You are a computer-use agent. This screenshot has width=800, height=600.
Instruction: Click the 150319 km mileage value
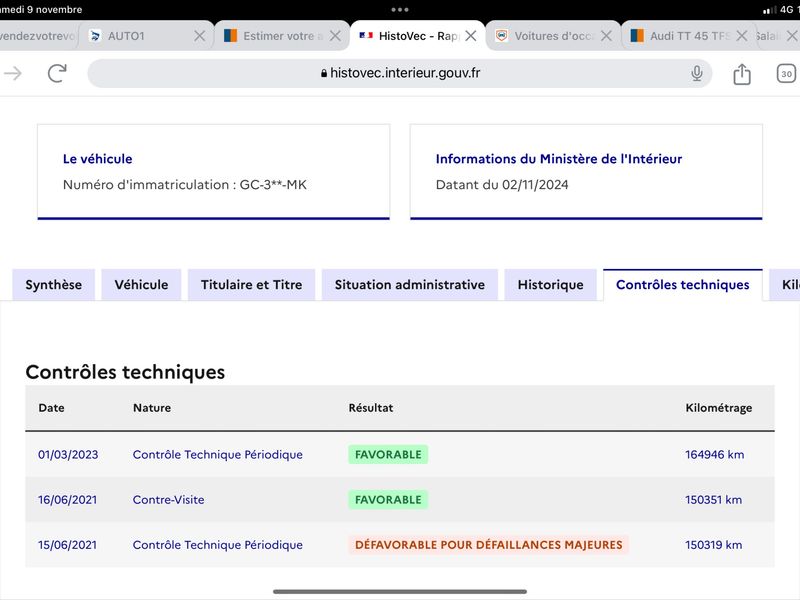pos(714,545)
